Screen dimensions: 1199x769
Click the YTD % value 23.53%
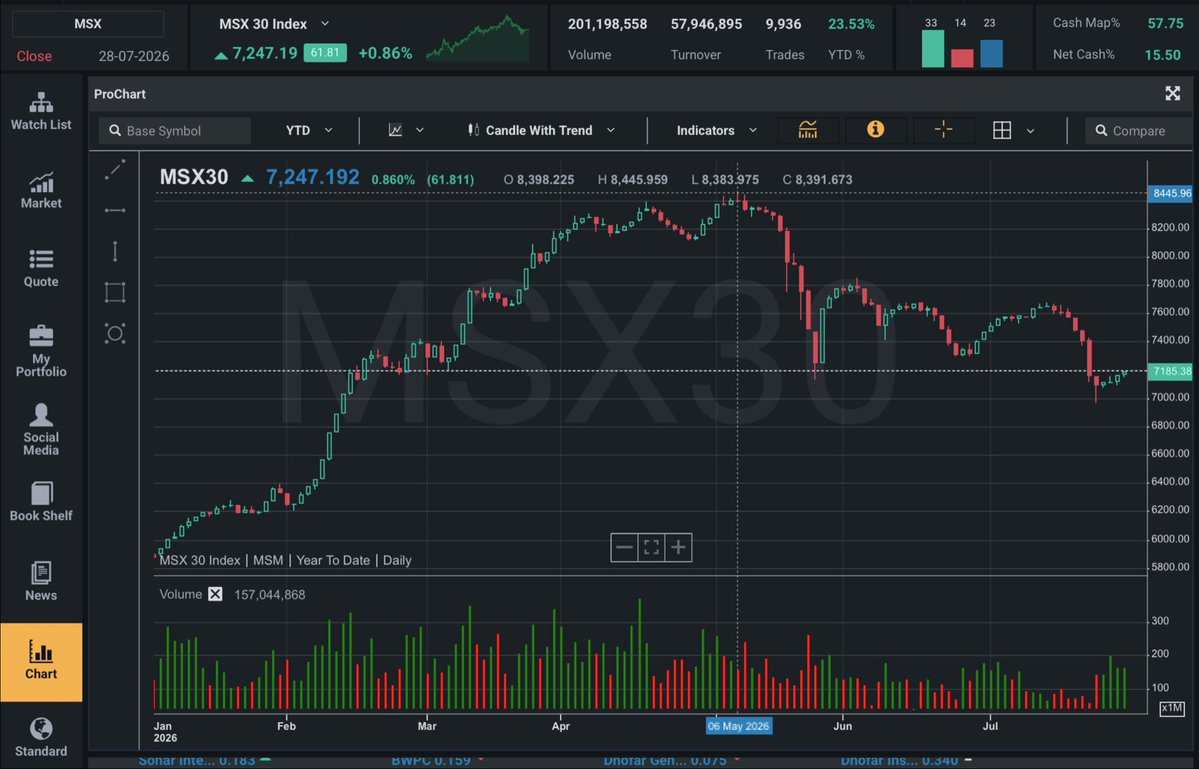coord(851,24)
